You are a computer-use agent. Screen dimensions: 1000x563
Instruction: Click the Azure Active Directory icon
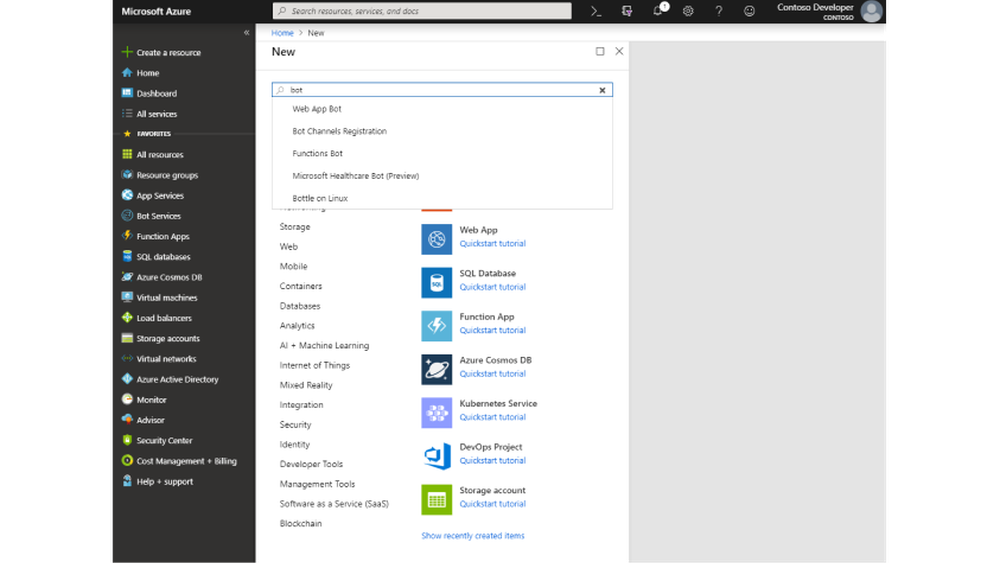pyautogui.click(x=127, y=379)
